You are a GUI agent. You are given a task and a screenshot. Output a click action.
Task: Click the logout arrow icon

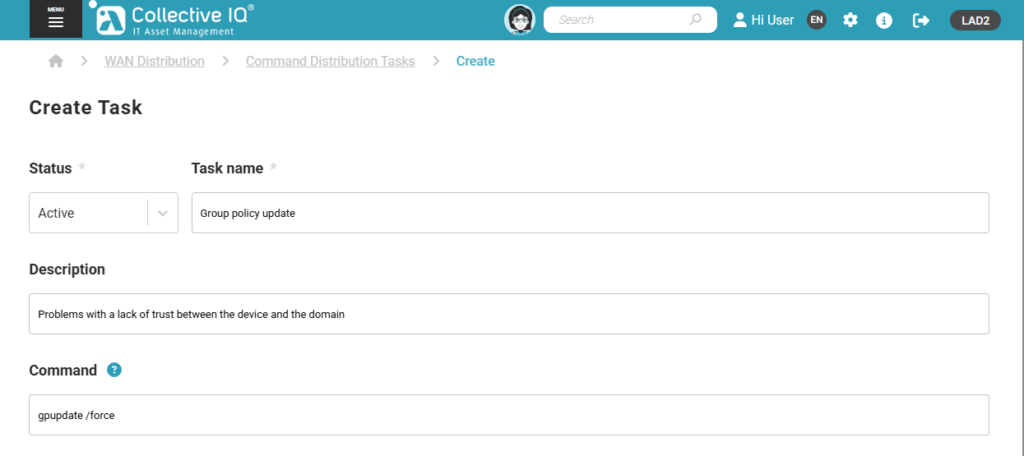921,20
